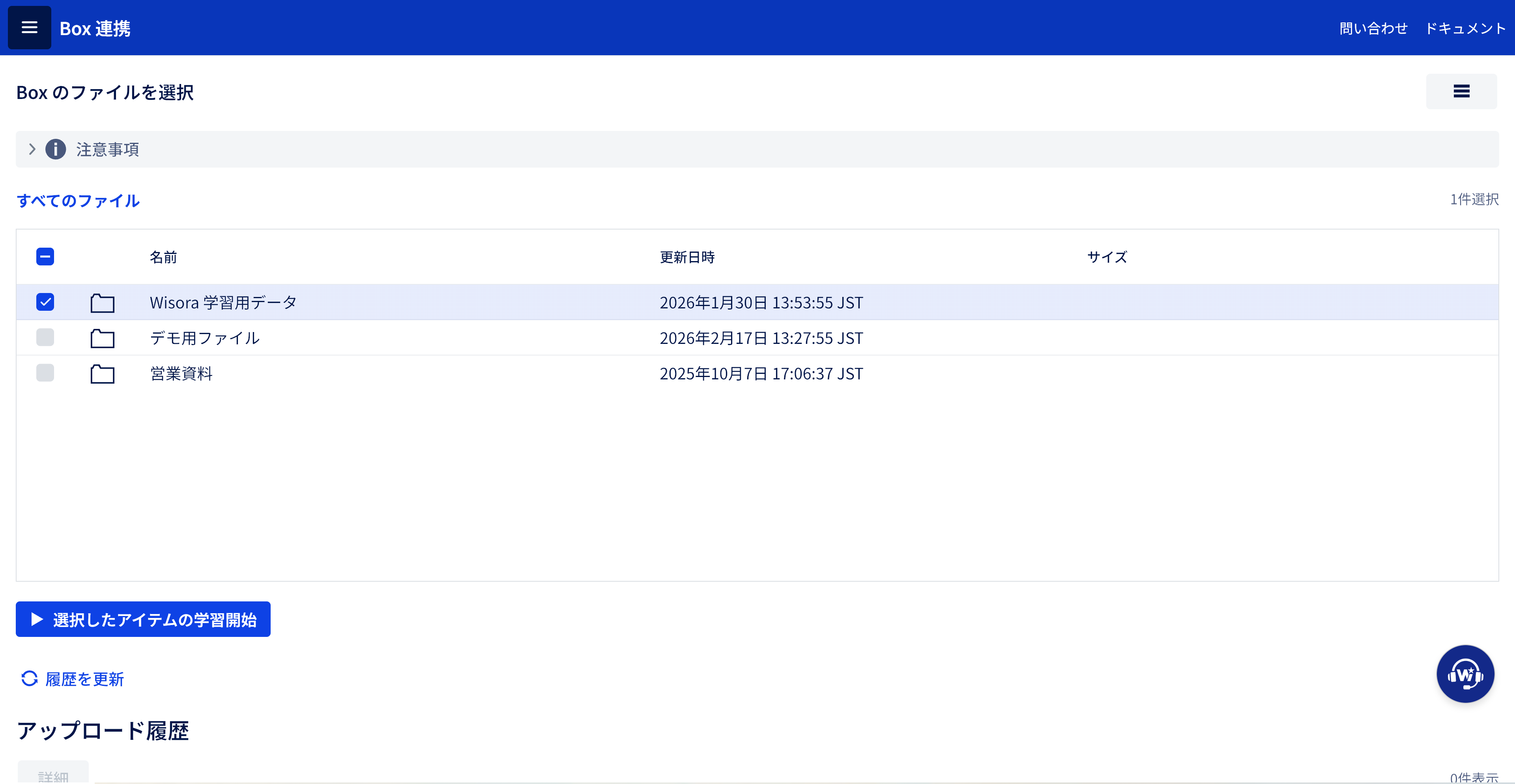Click the refresh icon for 履歴を更新
1515x784 pixels.
click(30, 679)
